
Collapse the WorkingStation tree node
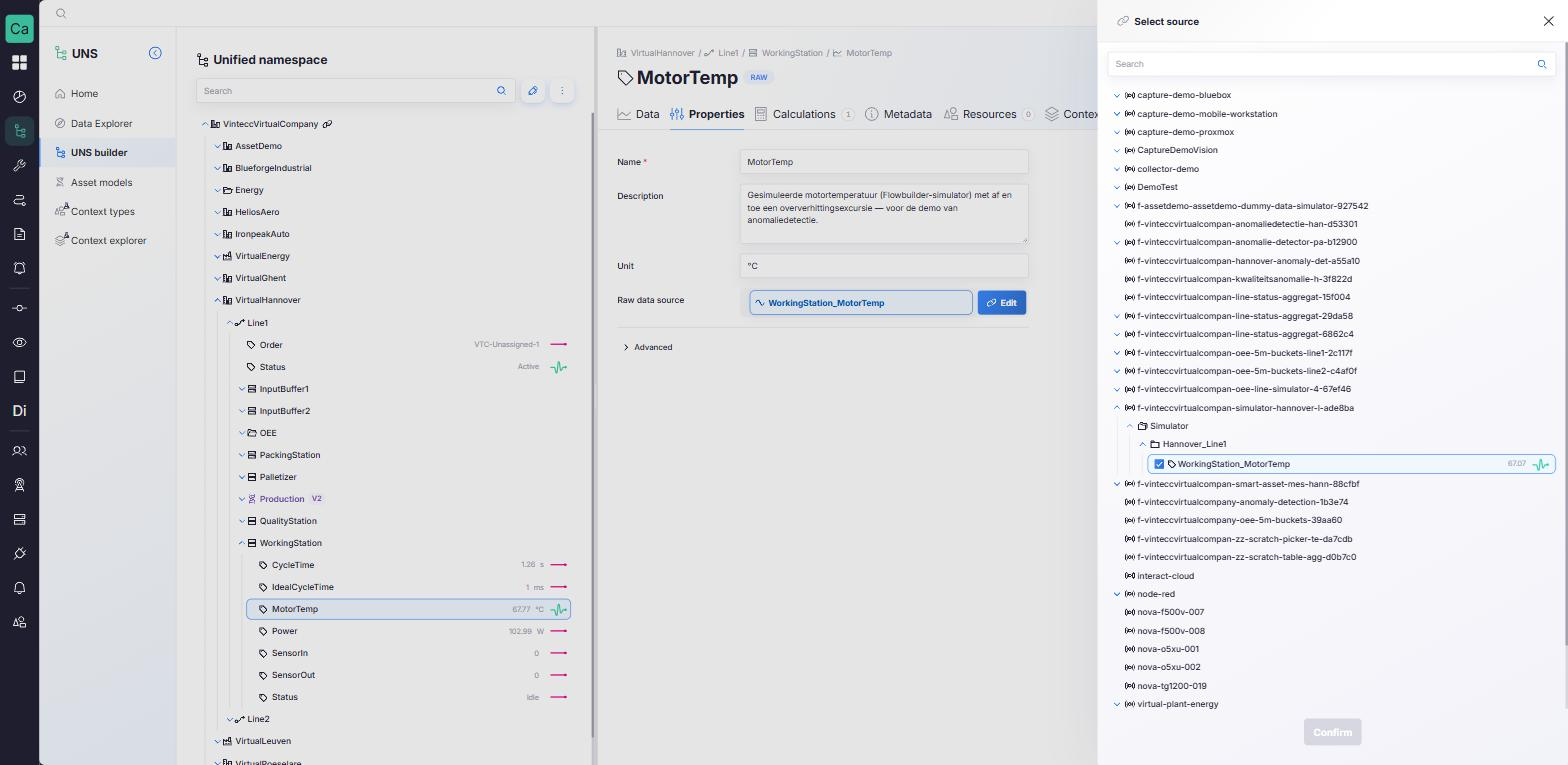point(241,543)
